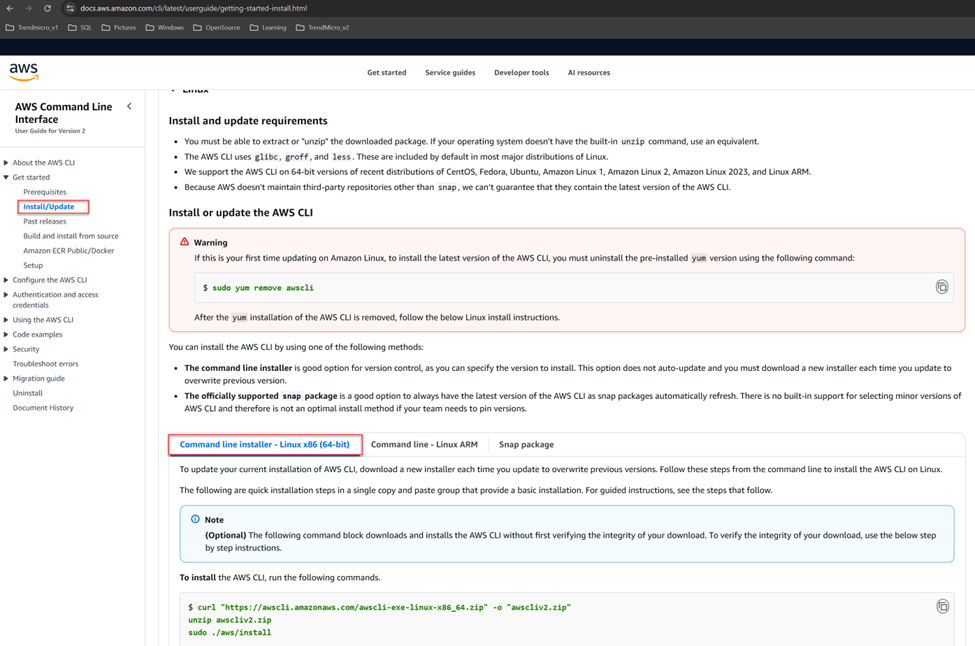The height and width of the screenshot is (646, 975).
Task: Open the Past releases link
Action: (45, 221)
